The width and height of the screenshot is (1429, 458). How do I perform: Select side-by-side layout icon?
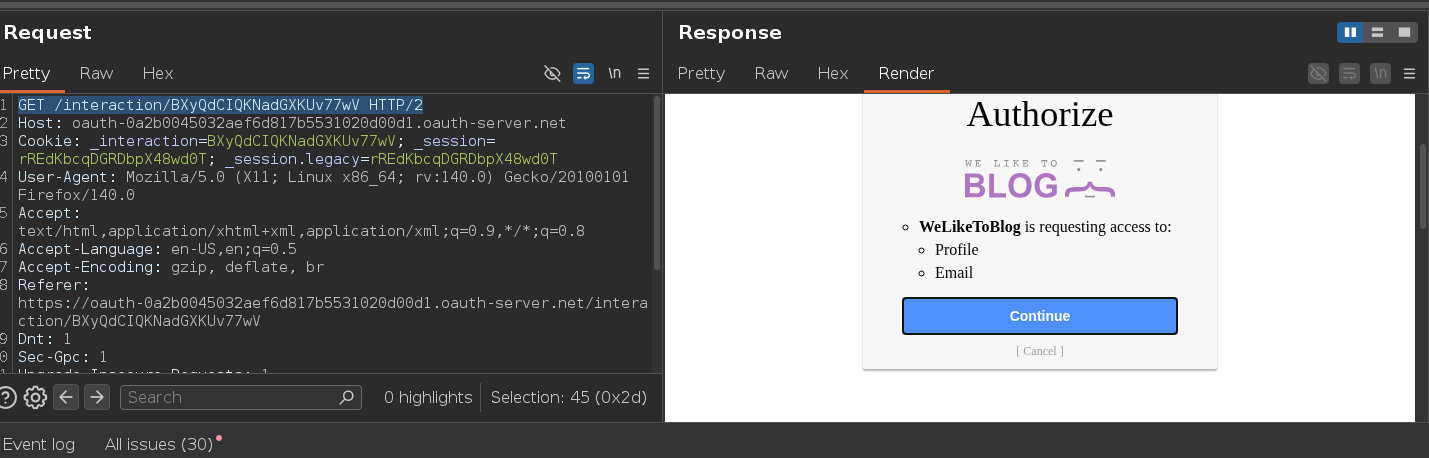coord(1351,32)
